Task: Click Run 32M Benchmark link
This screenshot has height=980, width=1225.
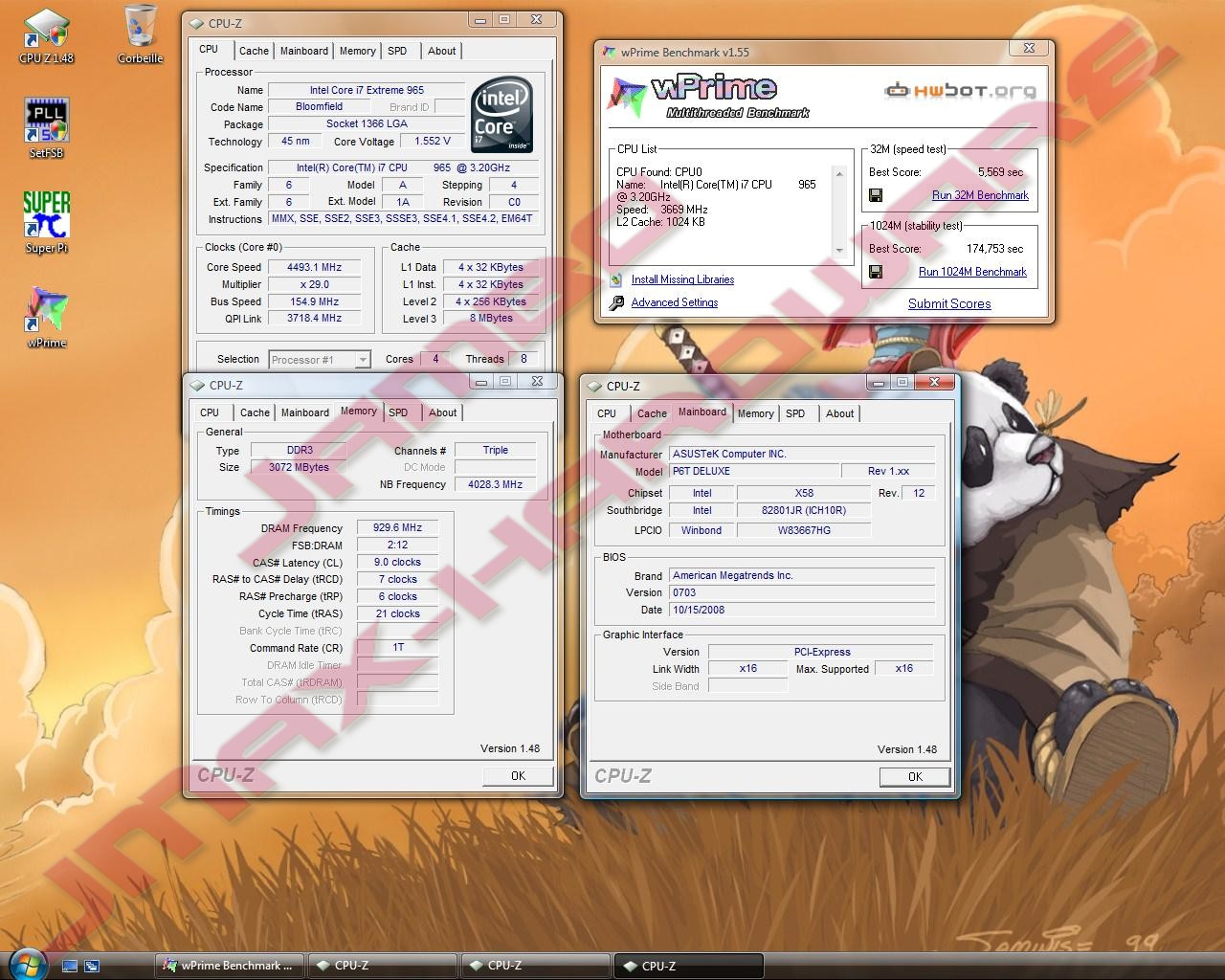Action: (980, 195)
